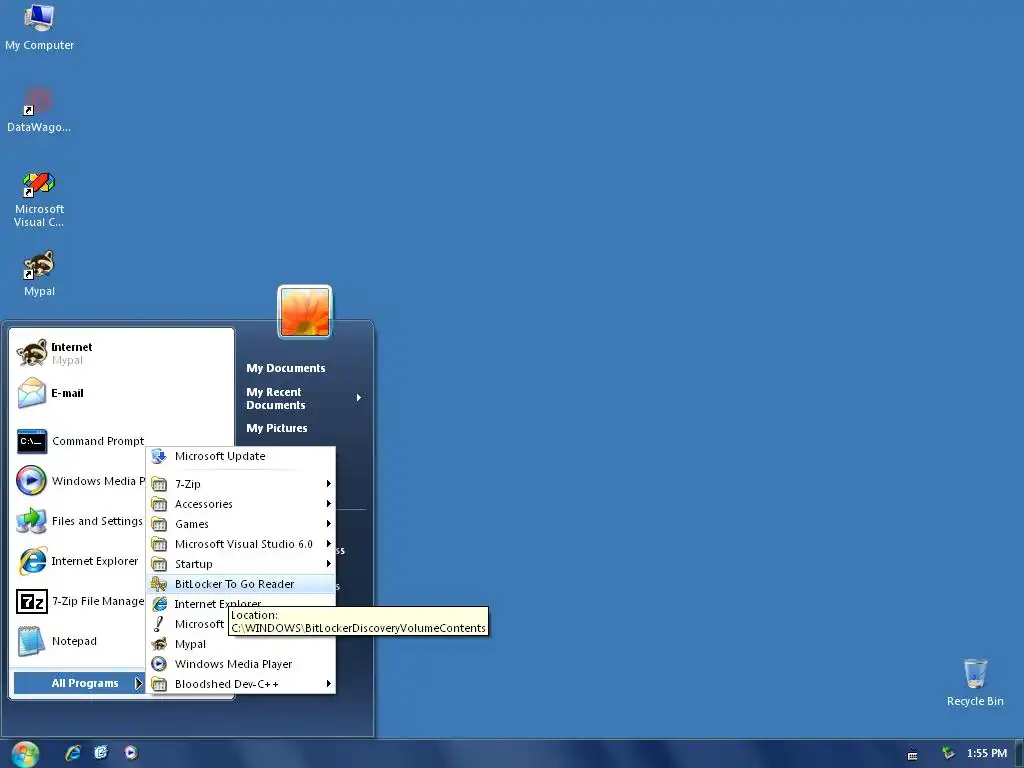Click the exclamation icon beside Microsoft entry
Screen dimensions: 1024x768
(x=159, y=624)
